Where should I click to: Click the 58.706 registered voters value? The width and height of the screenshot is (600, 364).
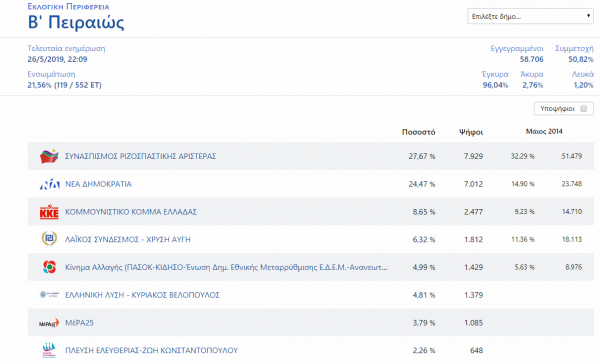point(532,59)
